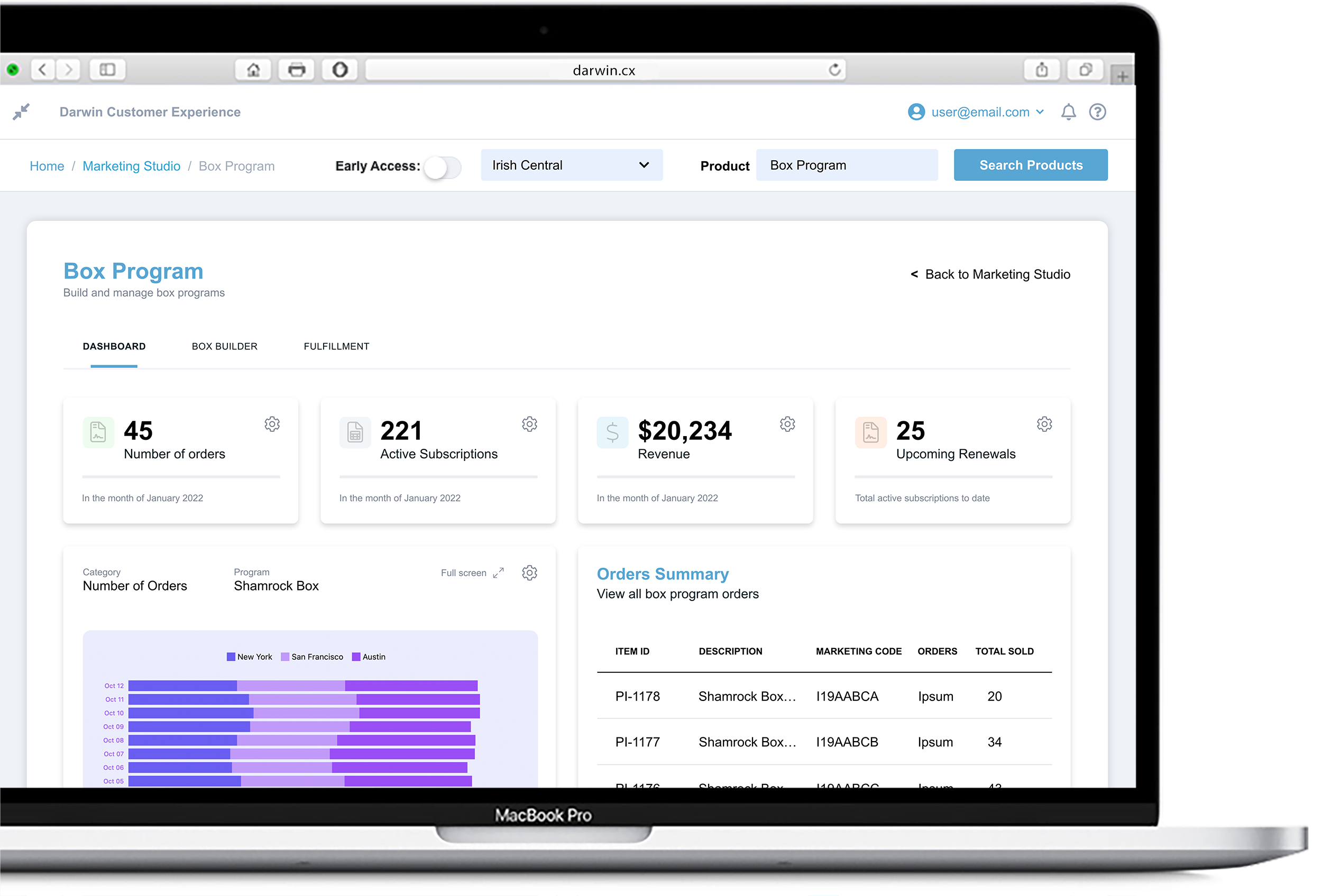Collapse Back to Marketing Studio via the chevron
This screenshot has width=1322, height=896.
(914, 274)
